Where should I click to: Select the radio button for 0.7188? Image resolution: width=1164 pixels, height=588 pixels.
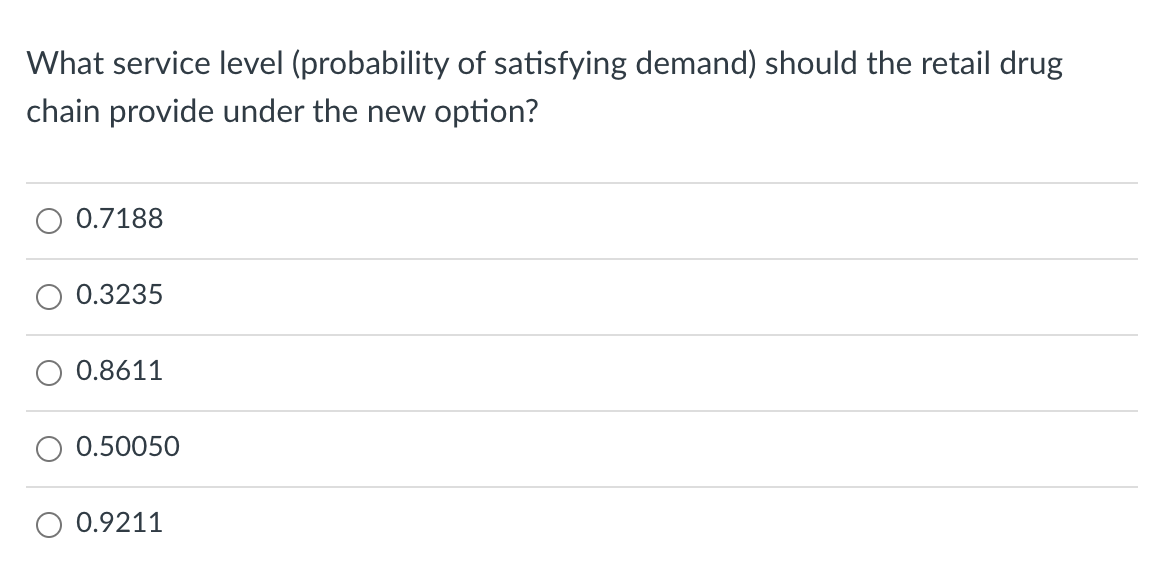pyautogui.click(x=50, y=220)
